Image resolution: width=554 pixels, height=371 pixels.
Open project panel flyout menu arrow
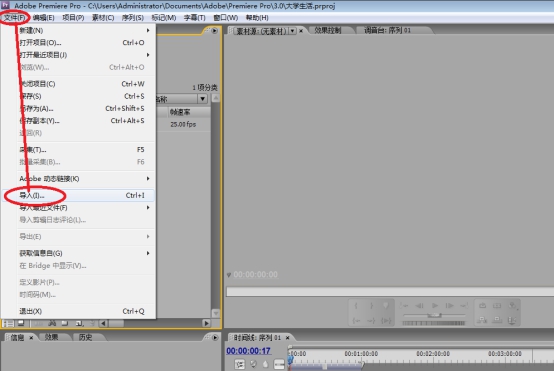point(214,31)
